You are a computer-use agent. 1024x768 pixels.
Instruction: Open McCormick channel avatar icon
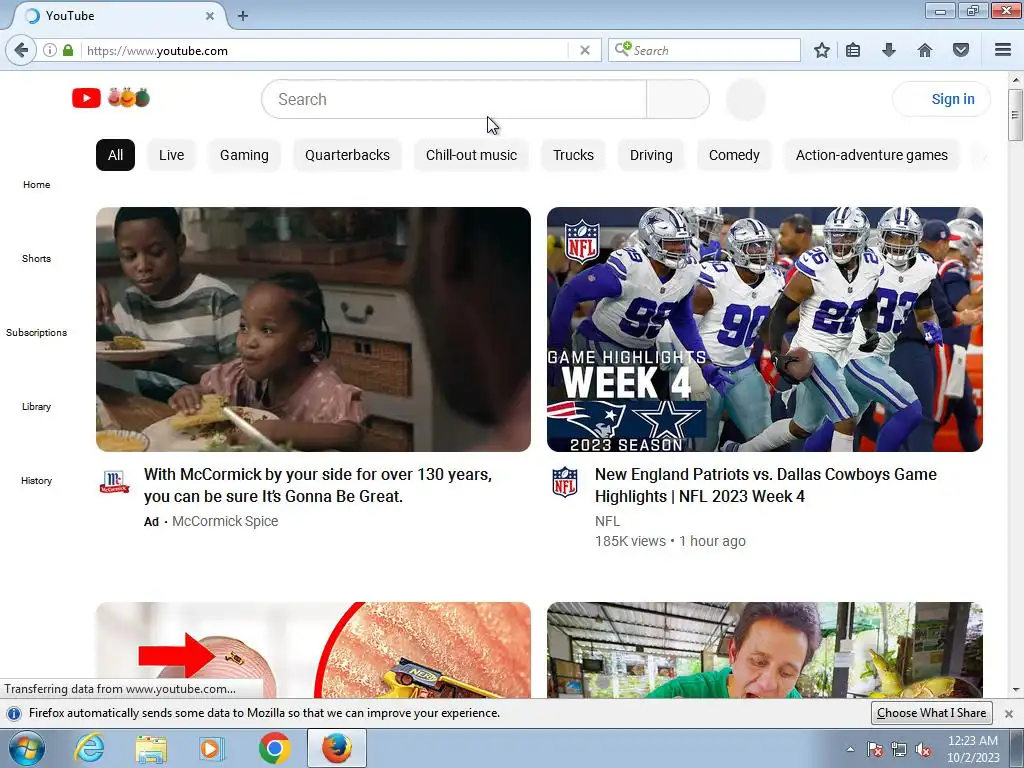click(114, 482)
